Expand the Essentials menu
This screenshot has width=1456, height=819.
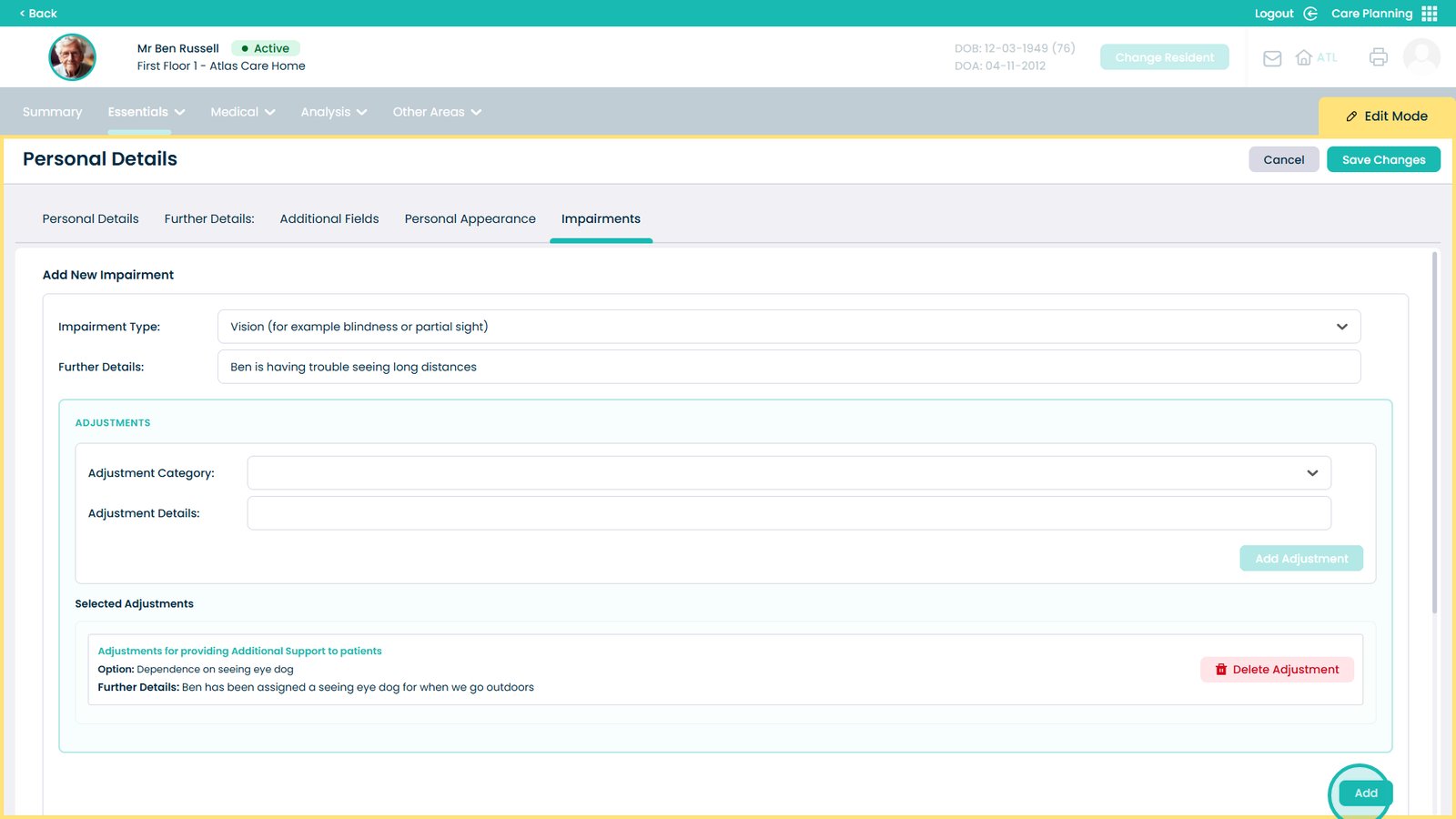point(146,112)
